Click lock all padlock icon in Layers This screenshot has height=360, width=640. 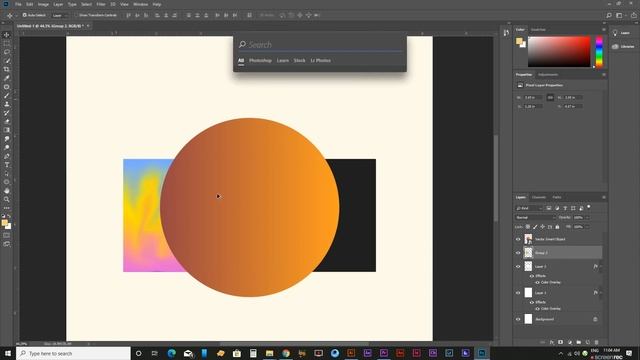click(557, 227)
